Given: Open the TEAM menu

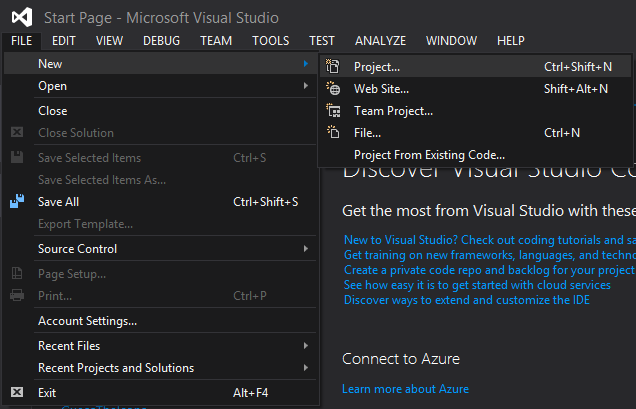Looking at the screenshot, I should 216,41.
